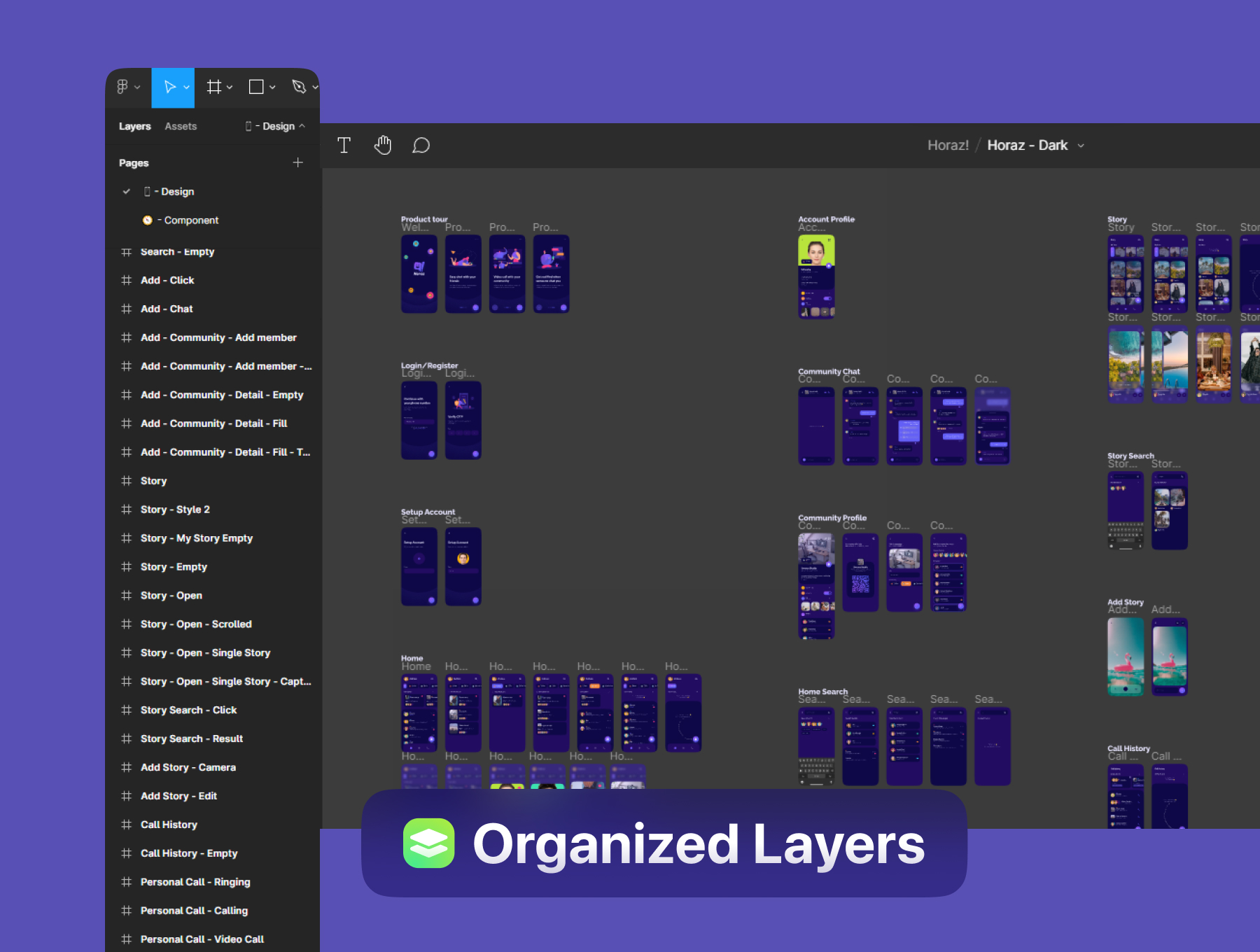Switch to the Layers tab
1260x952 pixels.
point(134,126)
